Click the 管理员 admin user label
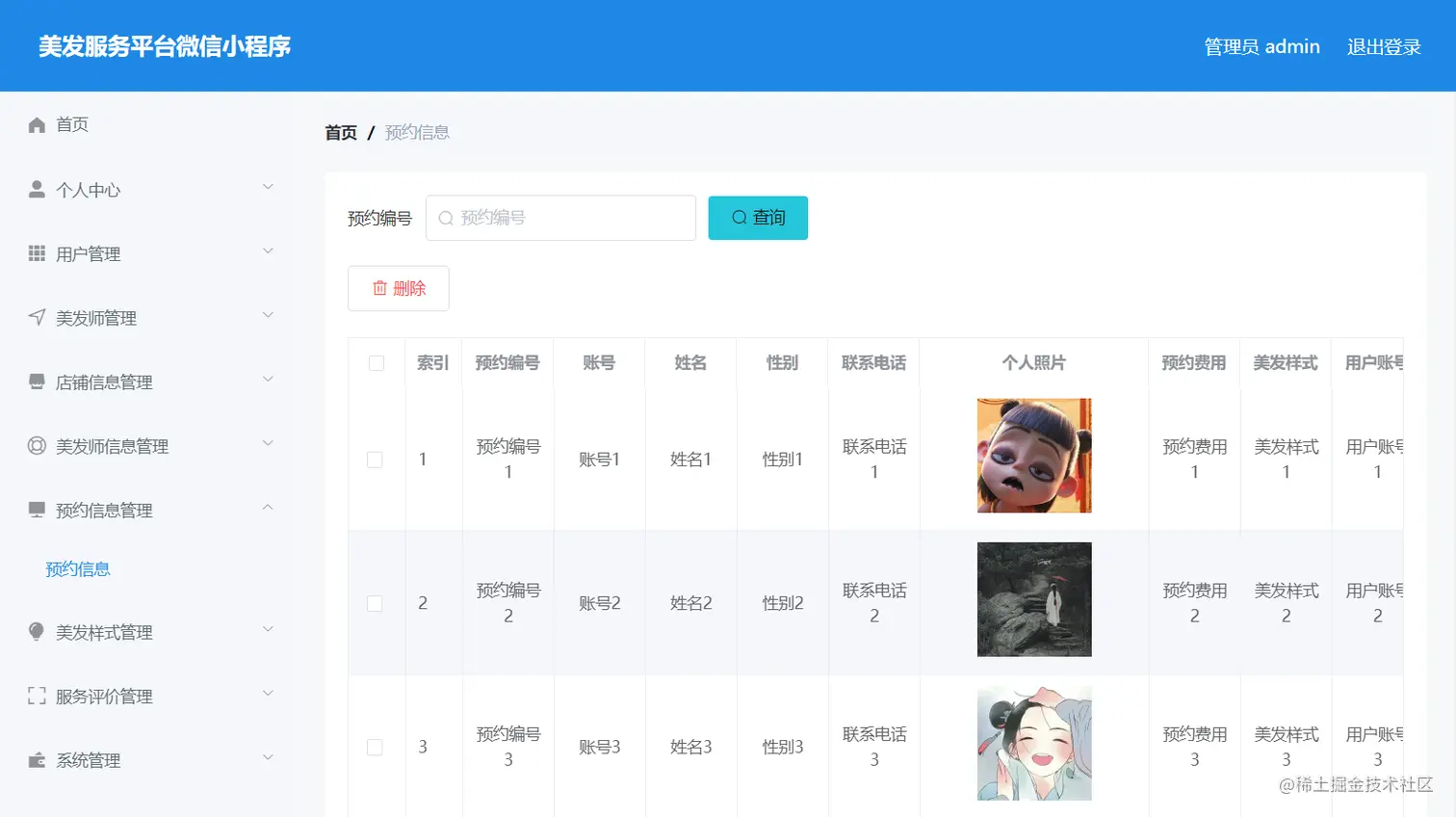Viewport: 1456px width, 817px height. click(1261, 46)
